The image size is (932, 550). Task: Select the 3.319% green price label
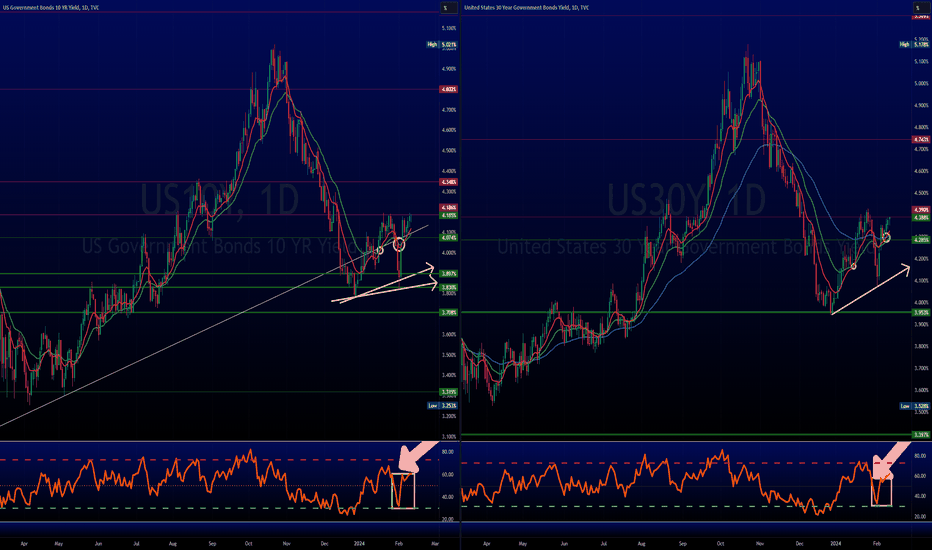(448, 392)
